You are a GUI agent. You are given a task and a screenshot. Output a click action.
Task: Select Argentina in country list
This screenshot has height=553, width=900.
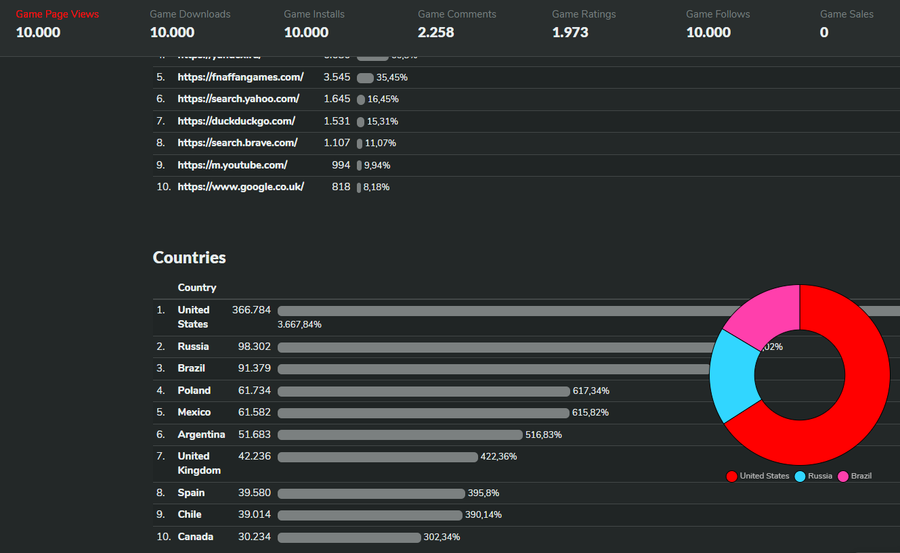coord(201,434)
